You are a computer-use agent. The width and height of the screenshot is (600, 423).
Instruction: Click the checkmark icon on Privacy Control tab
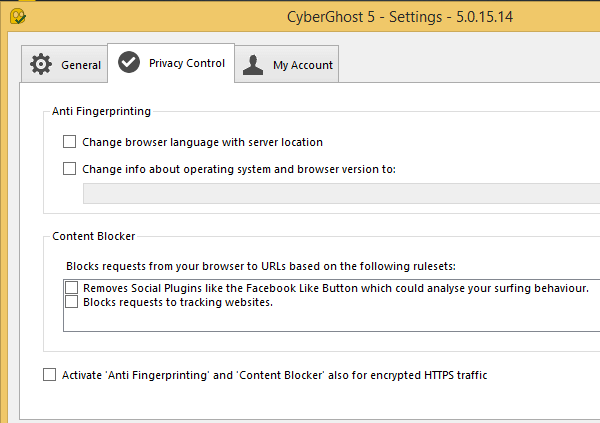[x=129, y=62]
